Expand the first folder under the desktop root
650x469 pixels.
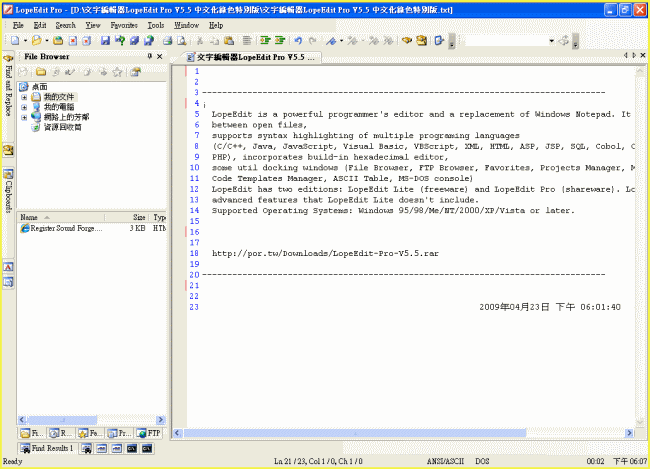23,97
